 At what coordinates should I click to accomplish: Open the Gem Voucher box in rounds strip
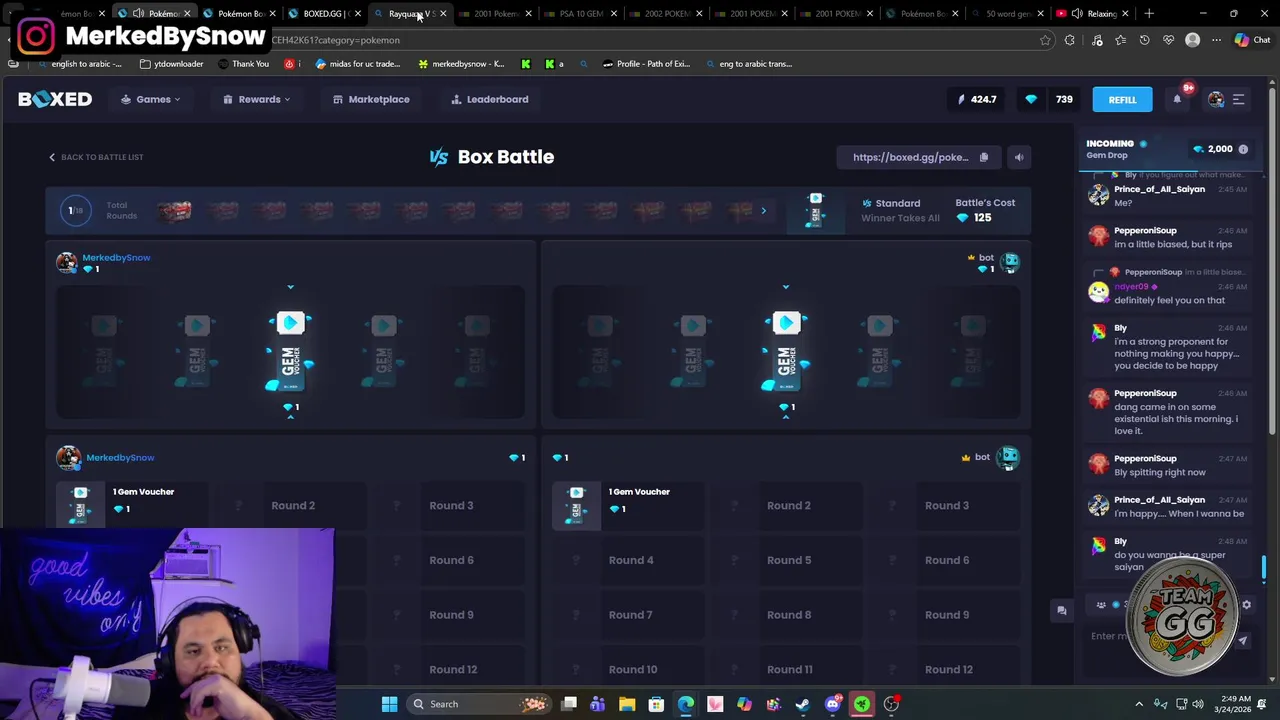815,211
